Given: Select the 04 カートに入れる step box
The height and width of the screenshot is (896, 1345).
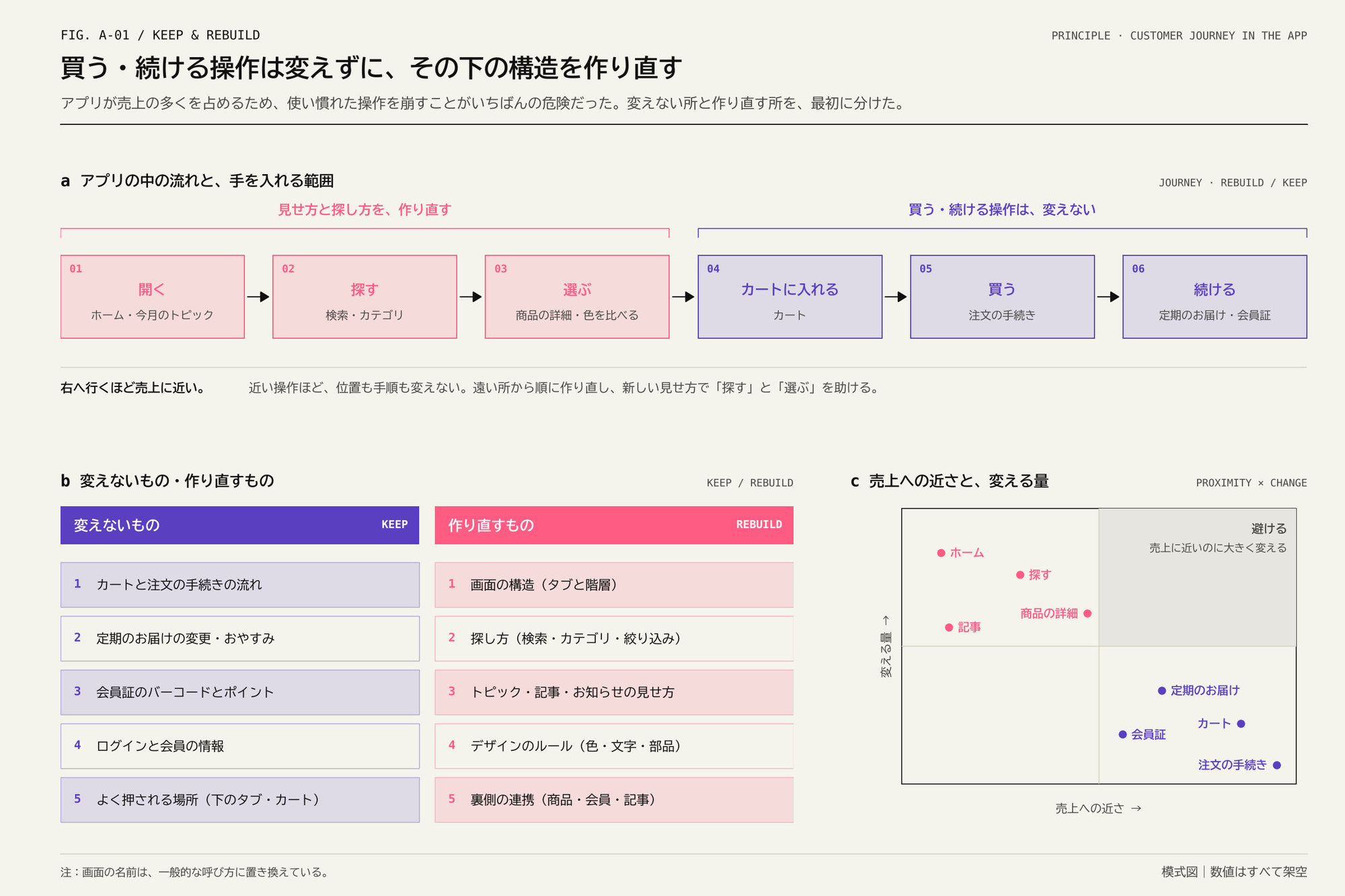Looking at the screenshot, I should [x=790, y=296].
